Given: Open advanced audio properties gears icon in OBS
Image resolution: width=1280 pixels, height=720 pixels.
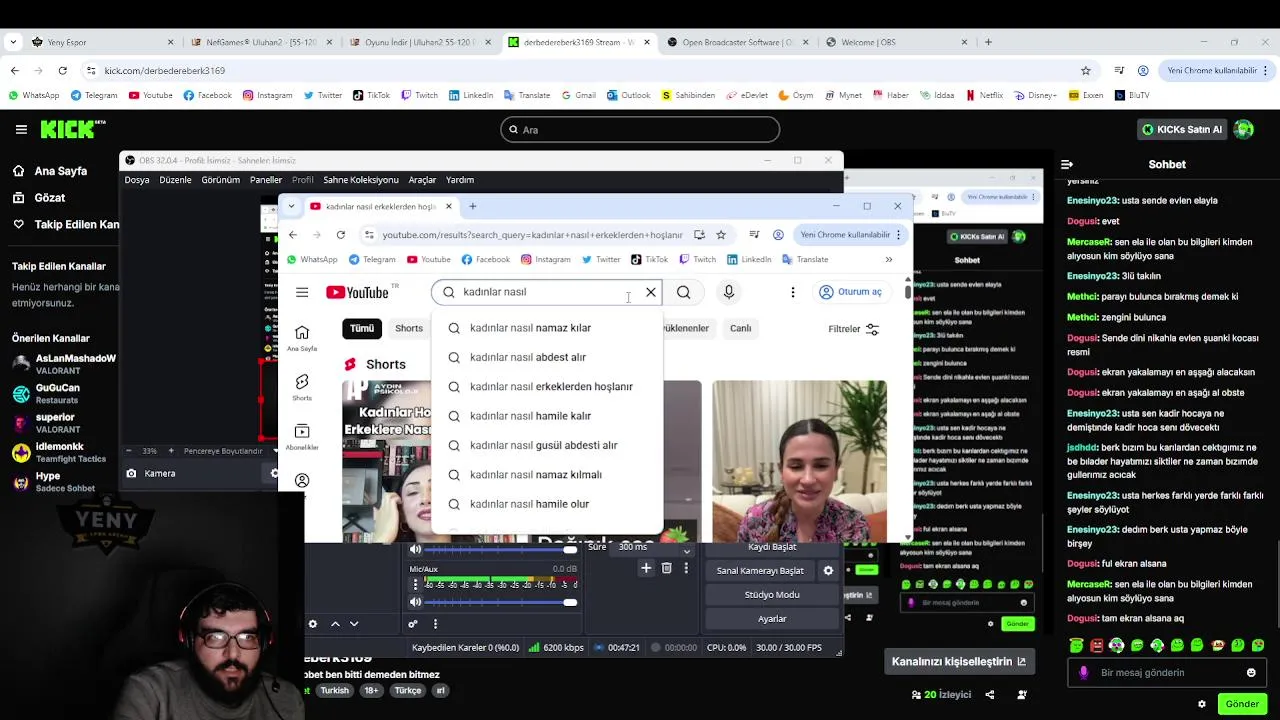Looking at the screenshot, I should [412, 624].
